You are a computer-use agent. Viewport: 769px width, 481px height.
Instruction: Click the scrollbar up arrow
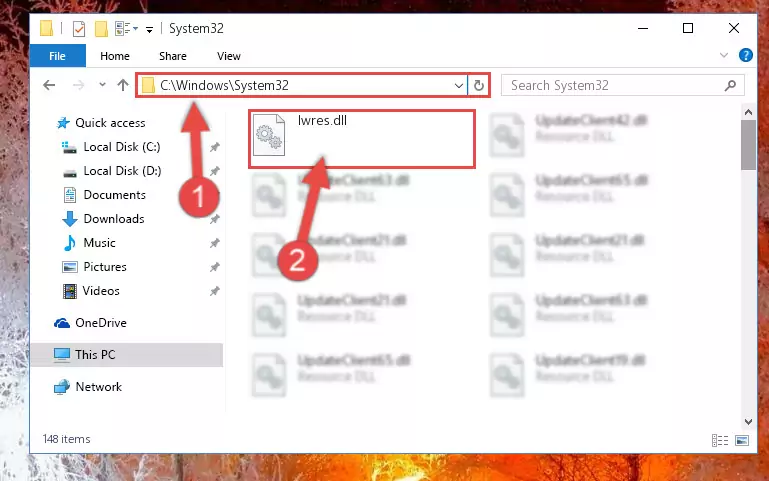[x=748, y=112]
